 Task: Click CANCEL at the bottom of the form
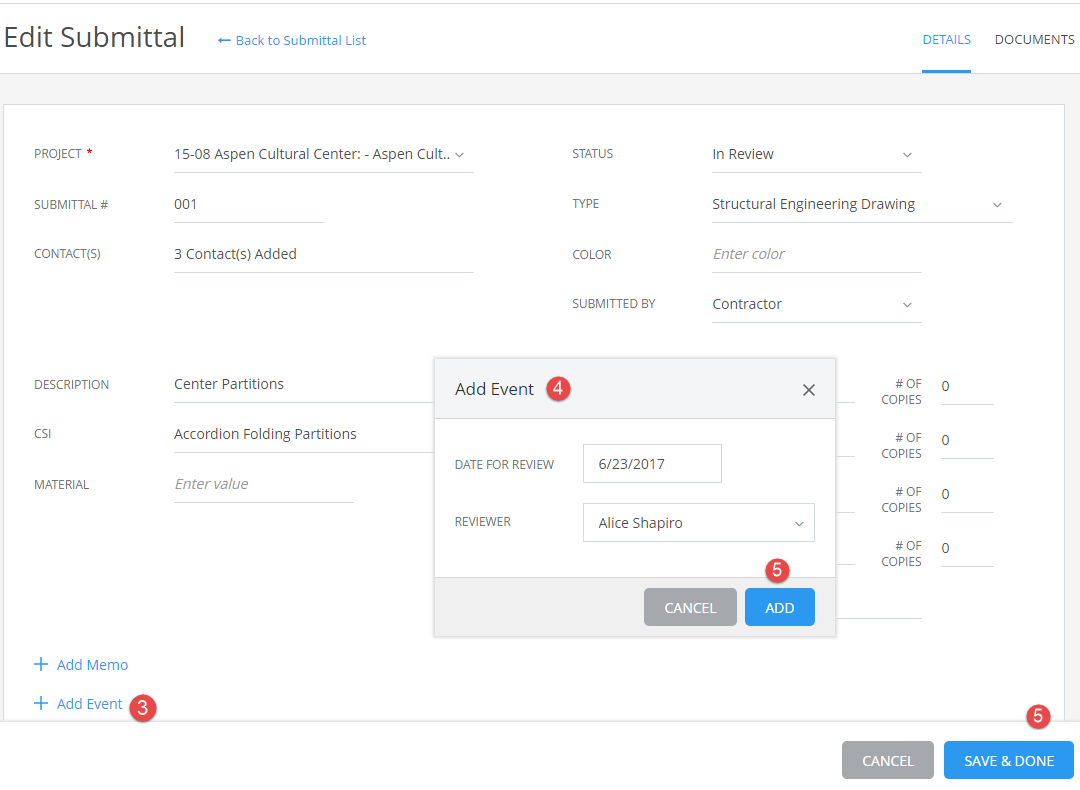[887, 760]
